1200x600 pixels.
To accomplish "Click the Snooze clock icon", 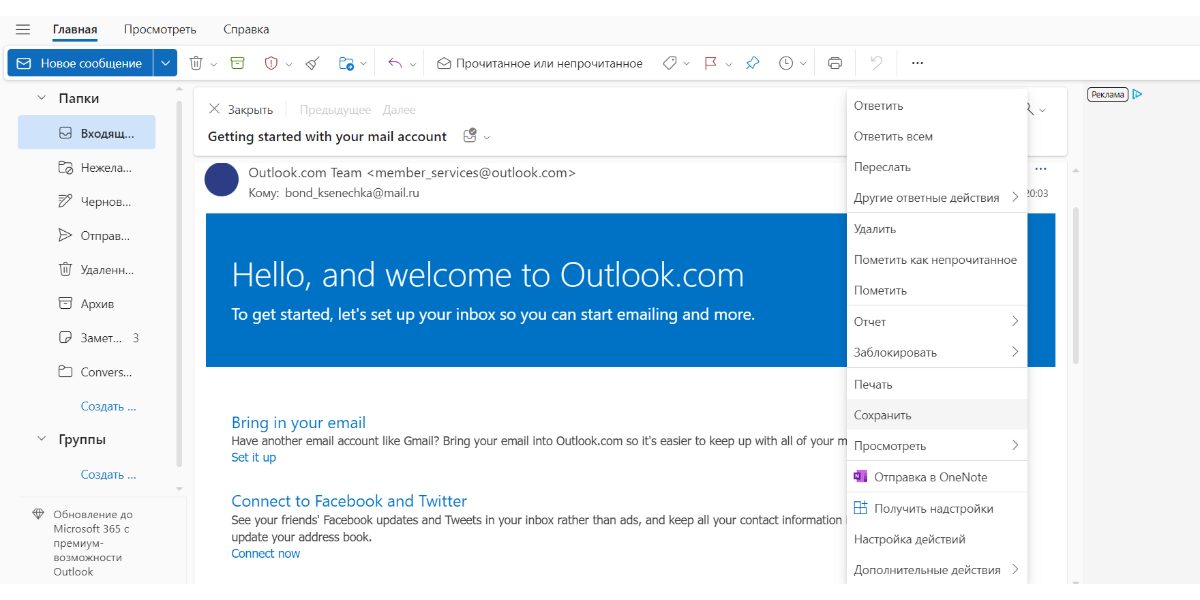I will point(786,63).
